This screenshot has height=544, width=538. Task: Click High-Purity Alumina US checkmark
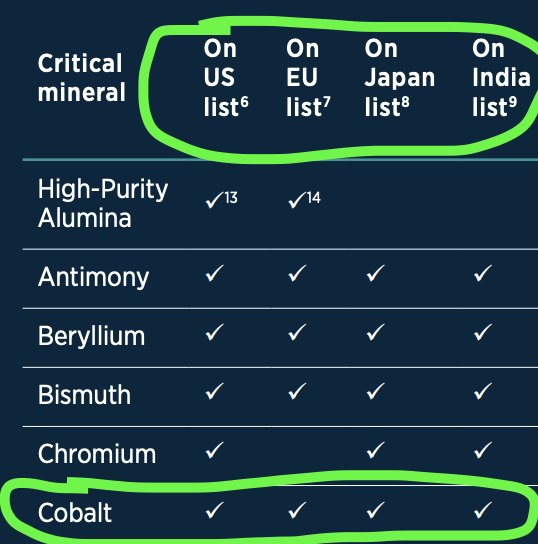coord(214,200)
